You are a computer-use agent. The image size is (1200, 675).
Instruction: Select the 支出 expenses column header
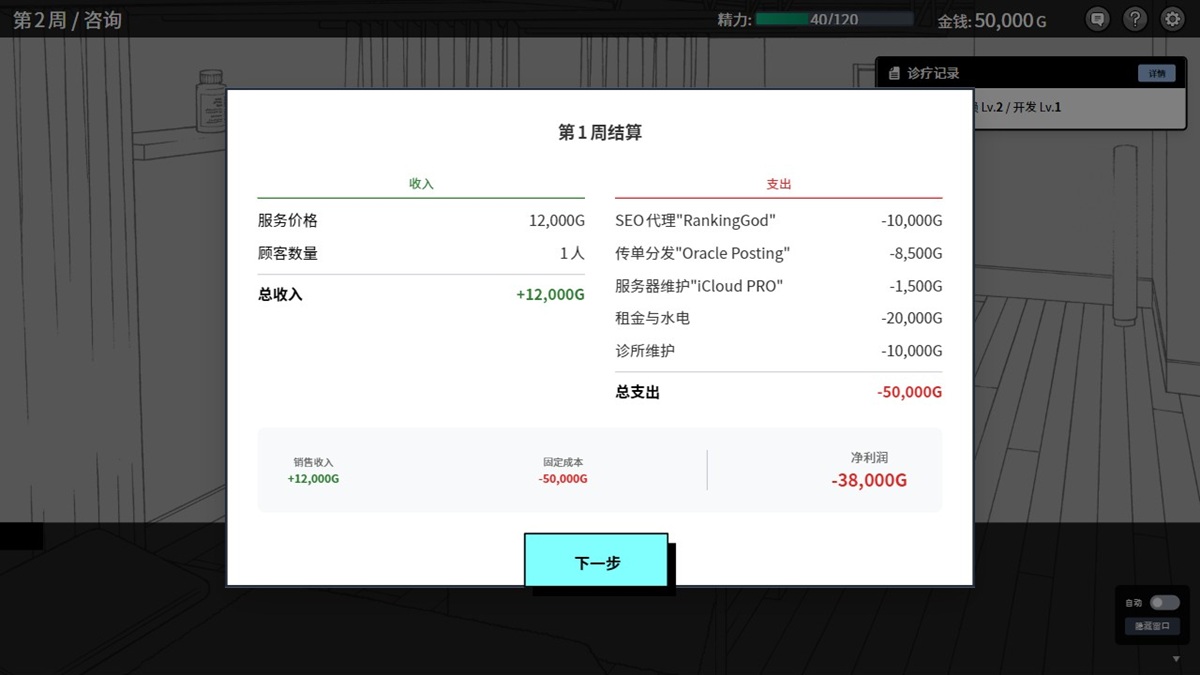coord(779,184)
